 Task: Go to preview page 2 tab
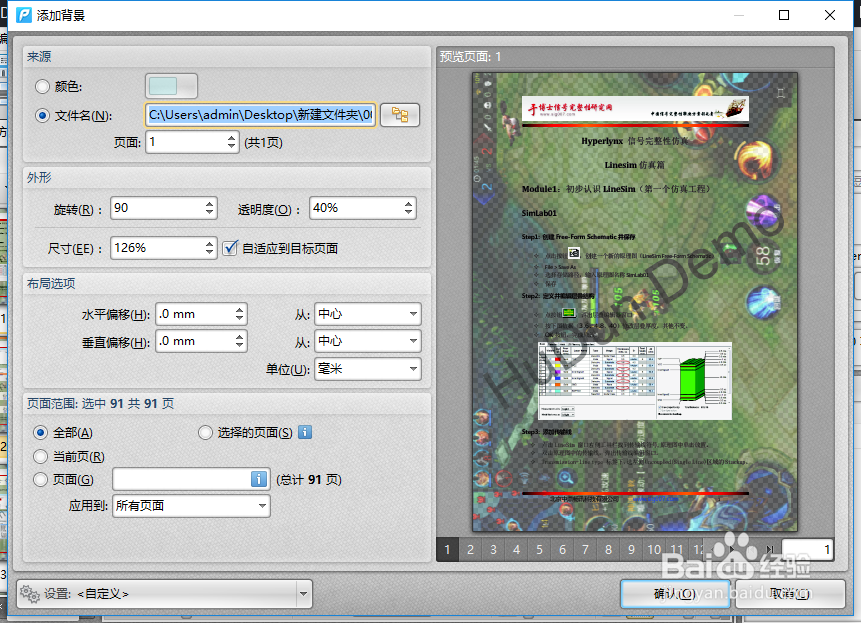point(471,549)
